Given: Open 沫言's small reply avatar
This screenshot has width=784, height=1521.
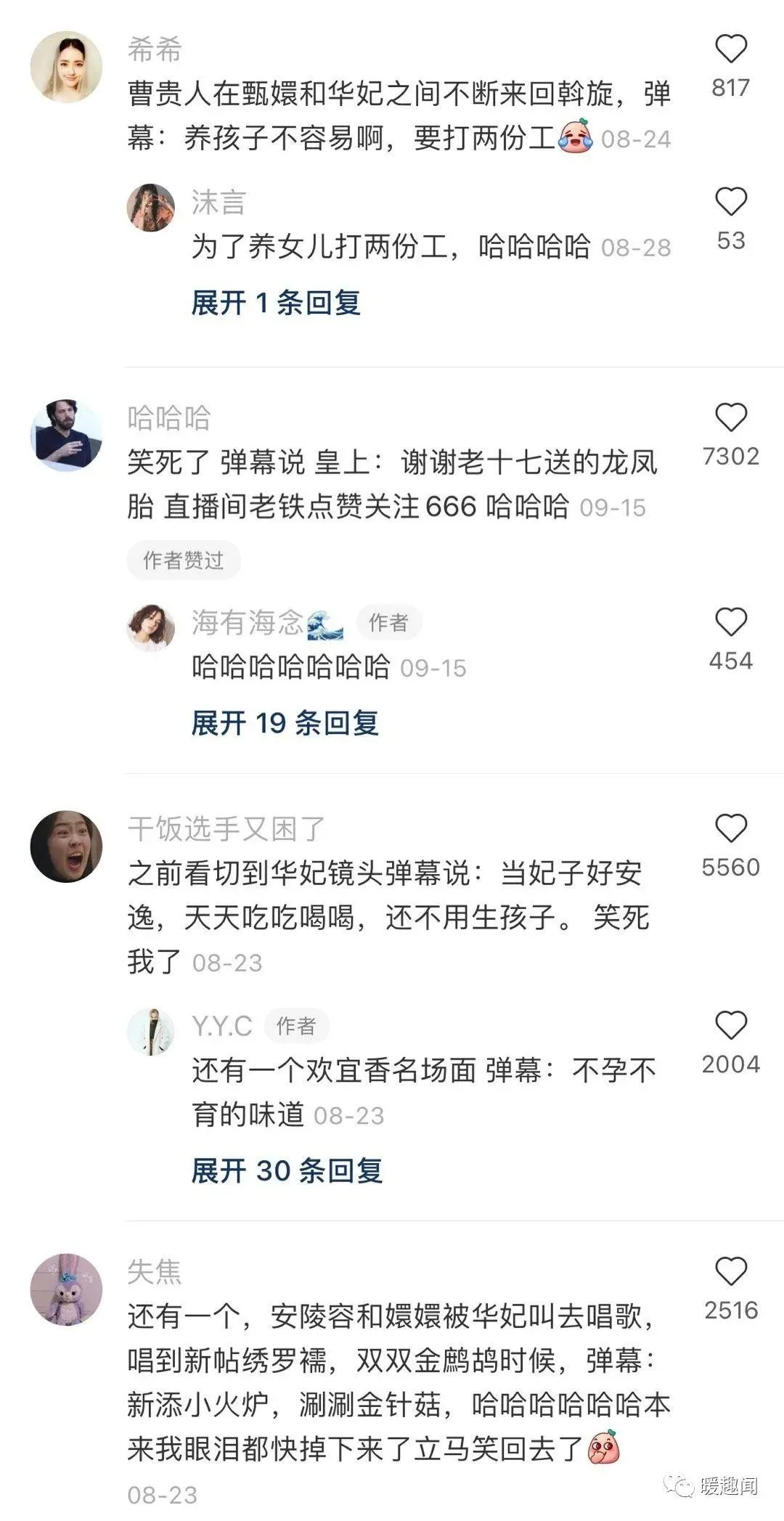Looking at the screenshot, I should click(151, 208).
